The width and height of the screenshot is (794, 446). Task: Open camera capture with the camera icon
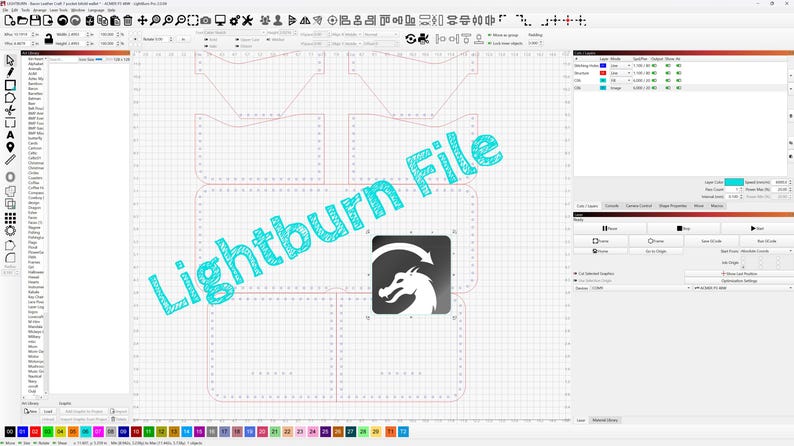click(x=206, y=20)
